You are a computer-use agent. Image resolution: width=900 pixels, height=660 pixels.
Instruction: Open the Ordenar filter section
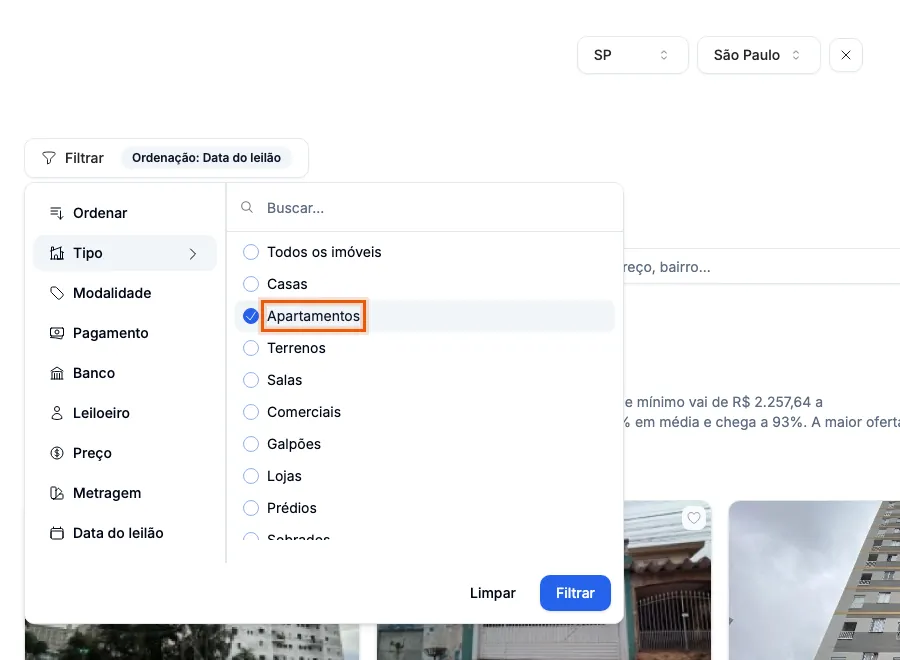(x=125, y=213)
